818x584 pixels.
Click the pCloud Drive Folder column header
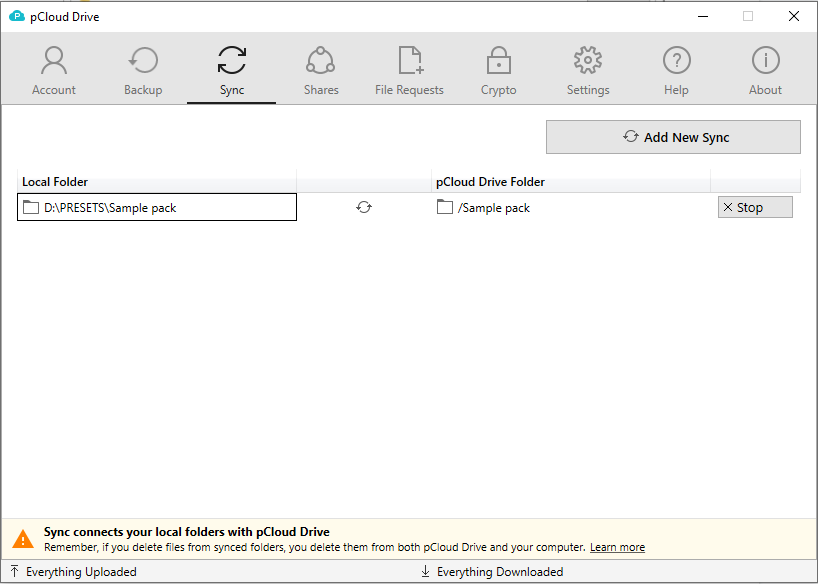click(x=571, y=182)
